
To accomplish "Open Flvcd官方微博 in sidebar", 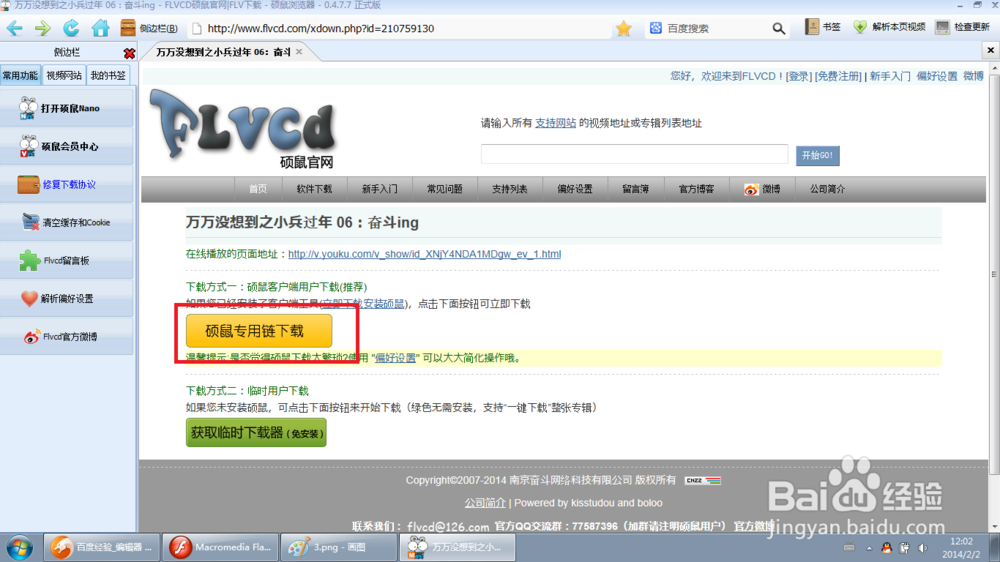I will 67,336.
